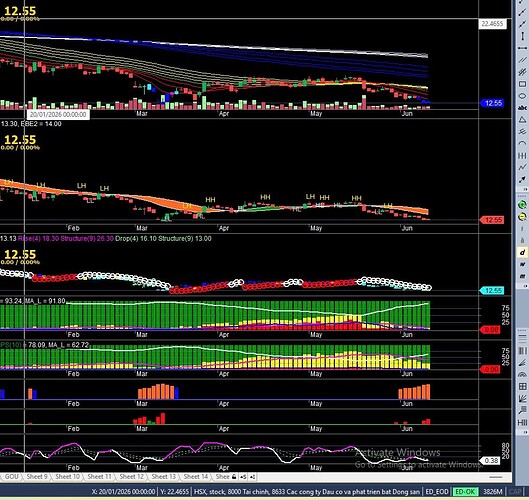
Task: Toggle the highlighted 'd' daily interval button
Action: tap(522, 252)
